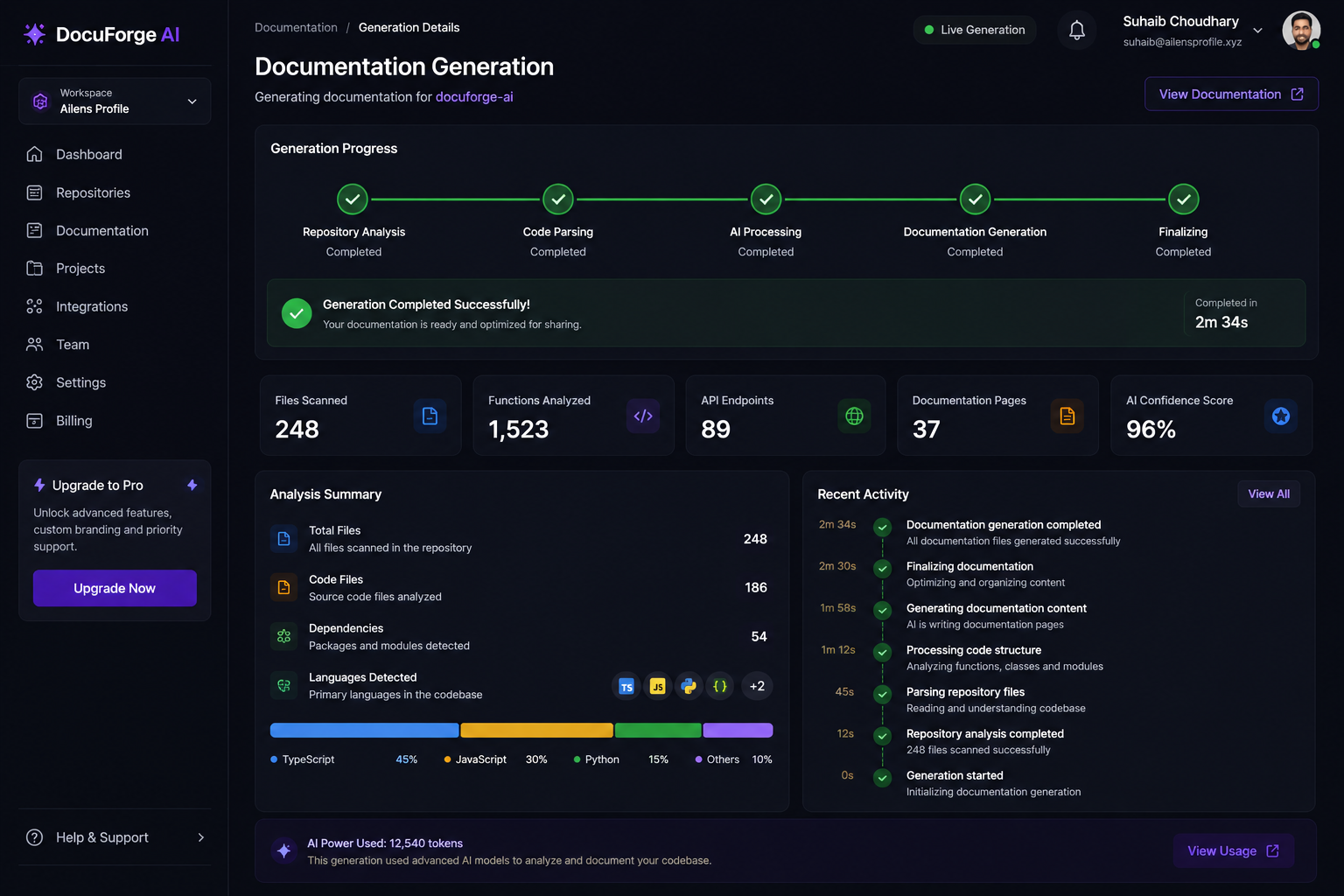Click the Code Parsing step checkmark
Screen dimensions: 1344x896
click(558, 199)
